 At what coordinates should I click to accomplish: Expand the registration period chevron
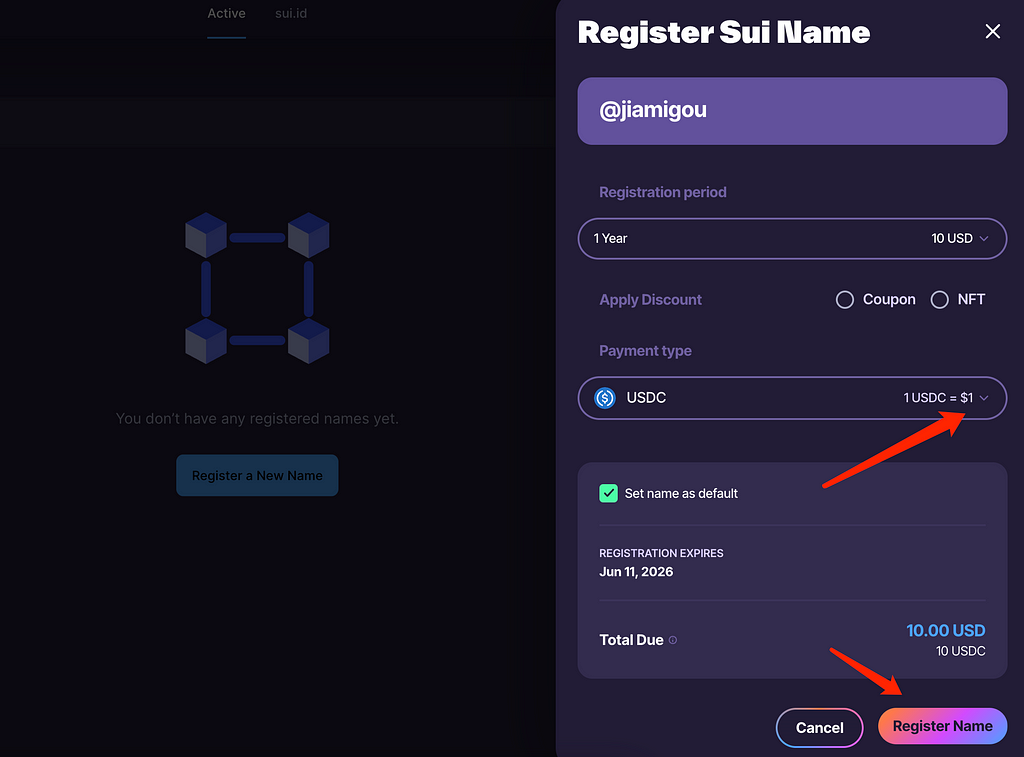984,239
